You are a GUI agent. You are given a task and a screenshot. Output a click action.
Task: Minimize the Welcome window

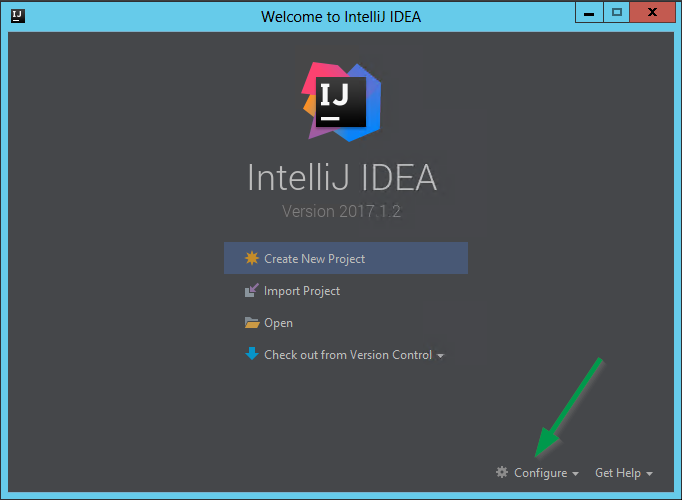[591, 13]
